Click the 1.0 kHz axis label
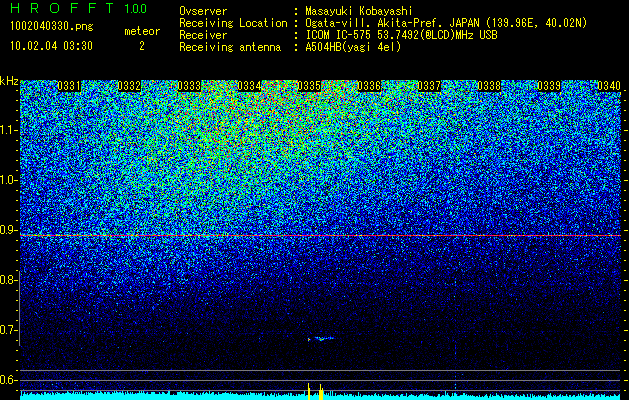The image size is (629, 400). [8, 180]
